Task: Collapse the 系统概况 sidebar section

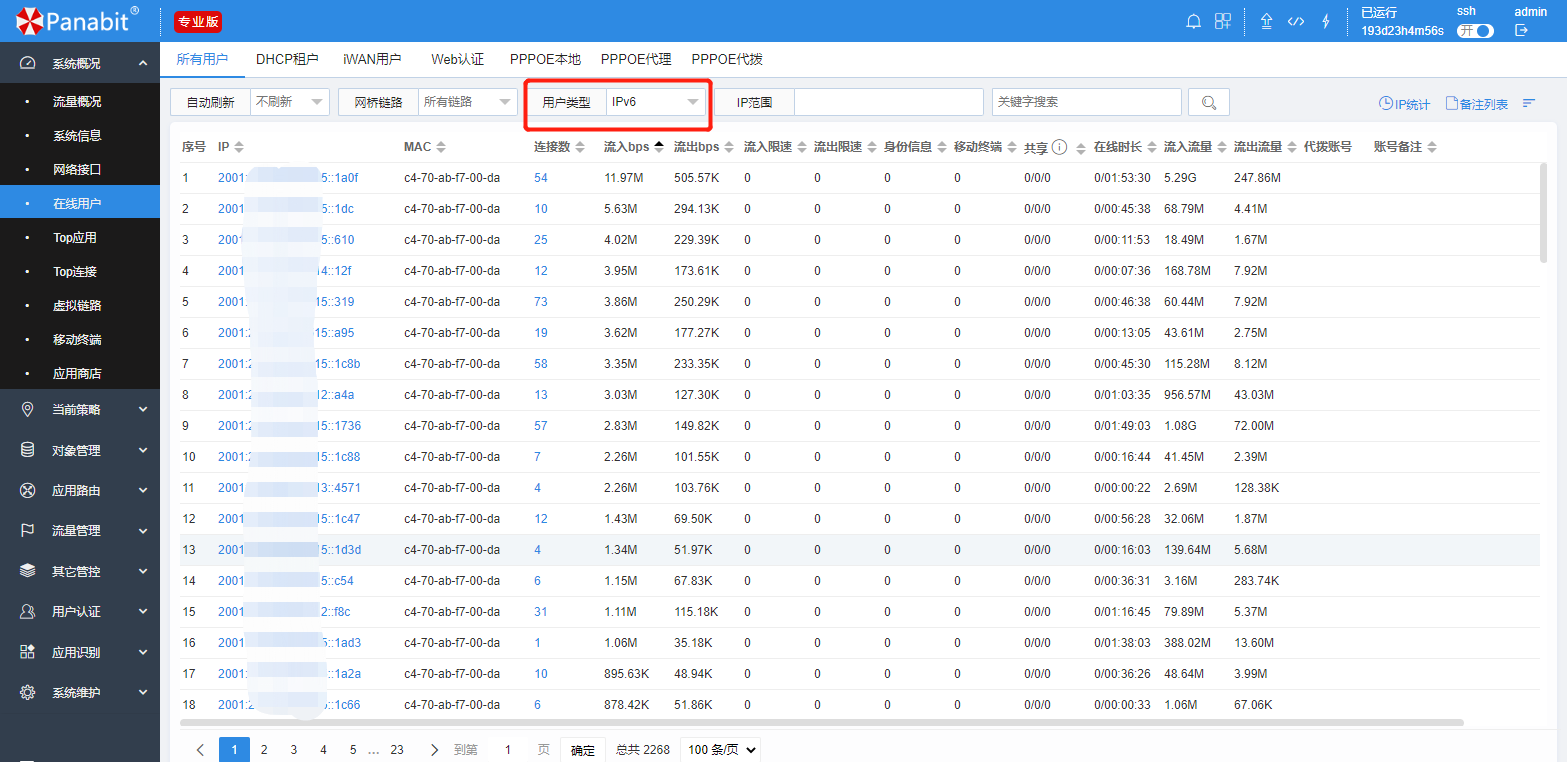Action: pyautogui.click(x=143, y=63)
